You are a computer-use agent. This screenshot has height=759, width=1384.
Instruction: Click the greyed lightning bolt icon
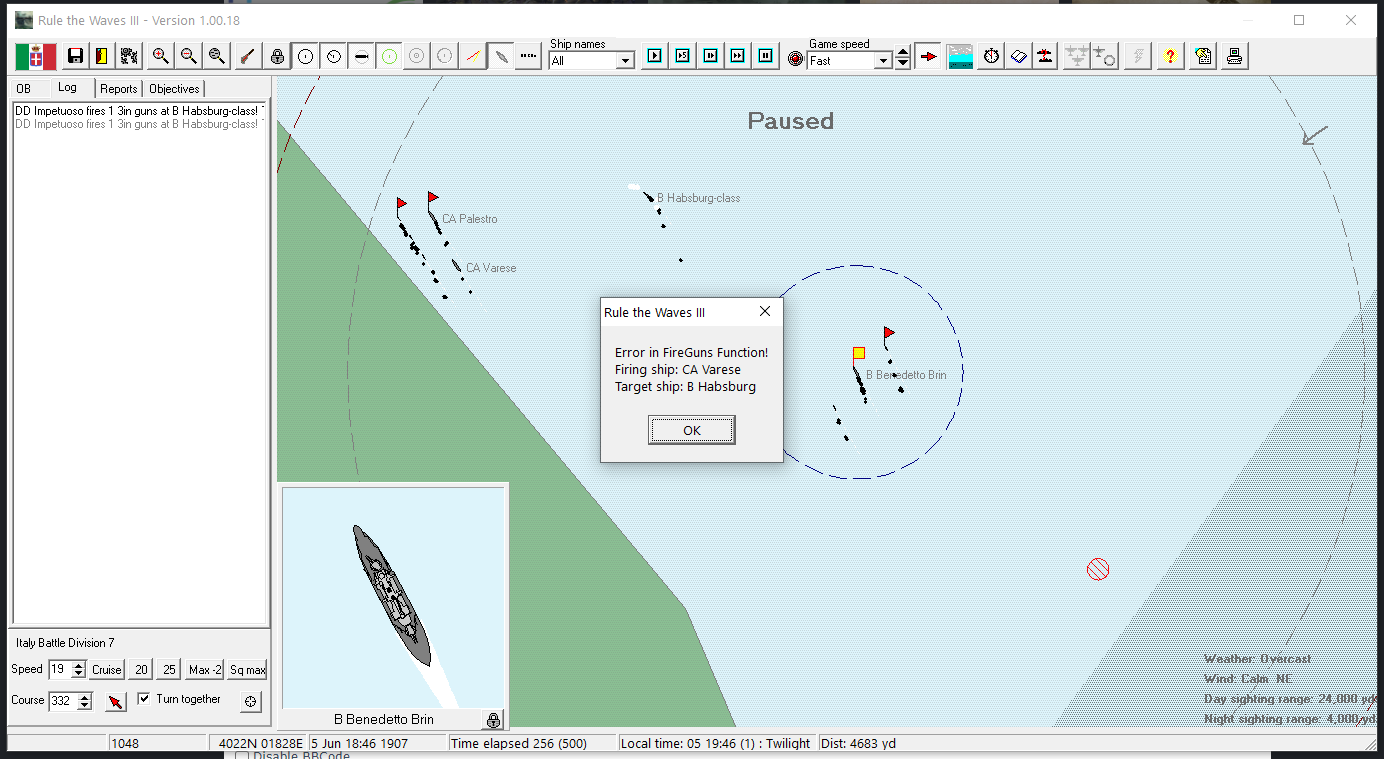click(1137, 57)
